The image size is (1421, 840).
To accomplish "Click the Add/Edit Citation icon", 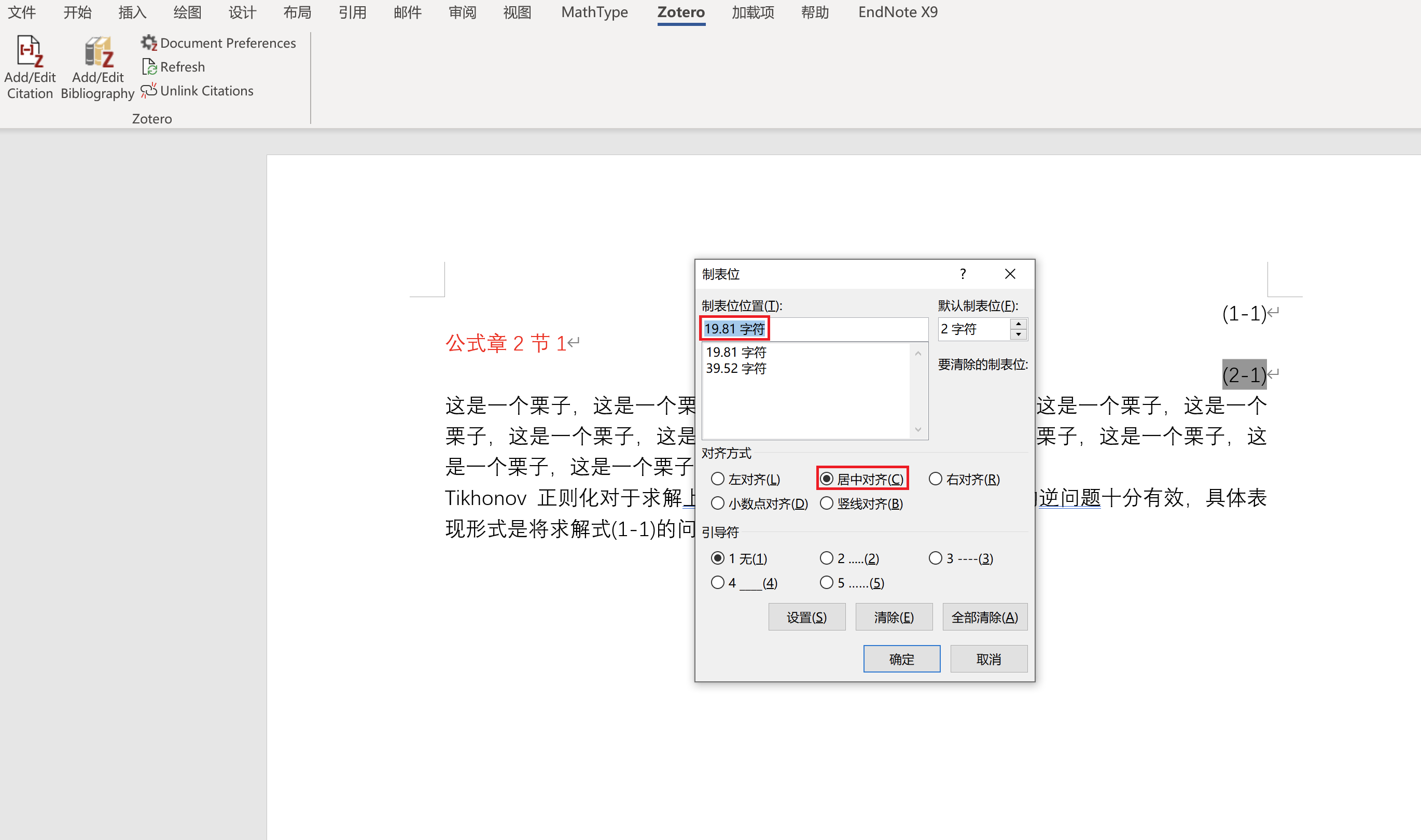I will pos(30,52).
